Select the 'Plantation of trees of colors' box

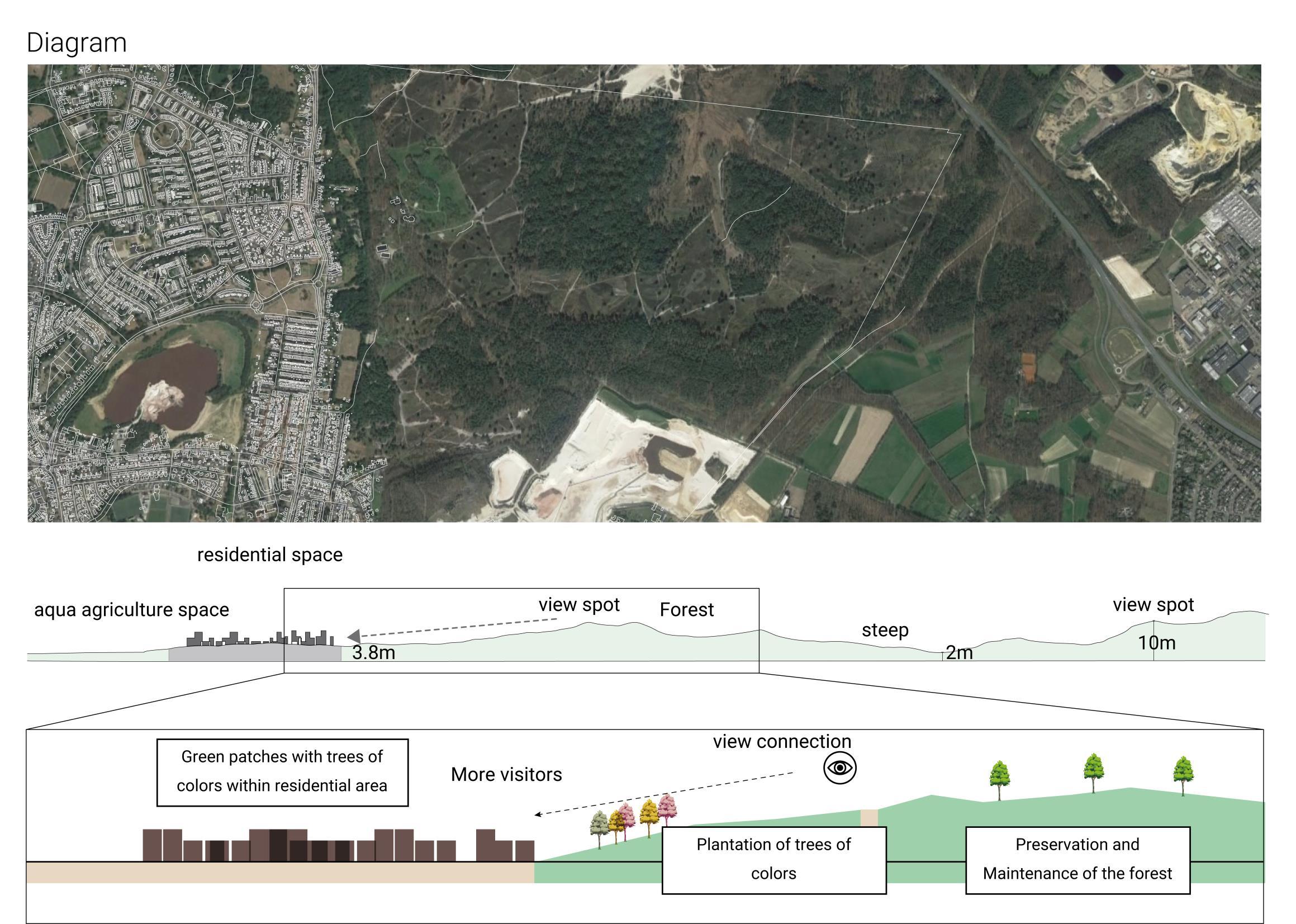pos(773,860)
